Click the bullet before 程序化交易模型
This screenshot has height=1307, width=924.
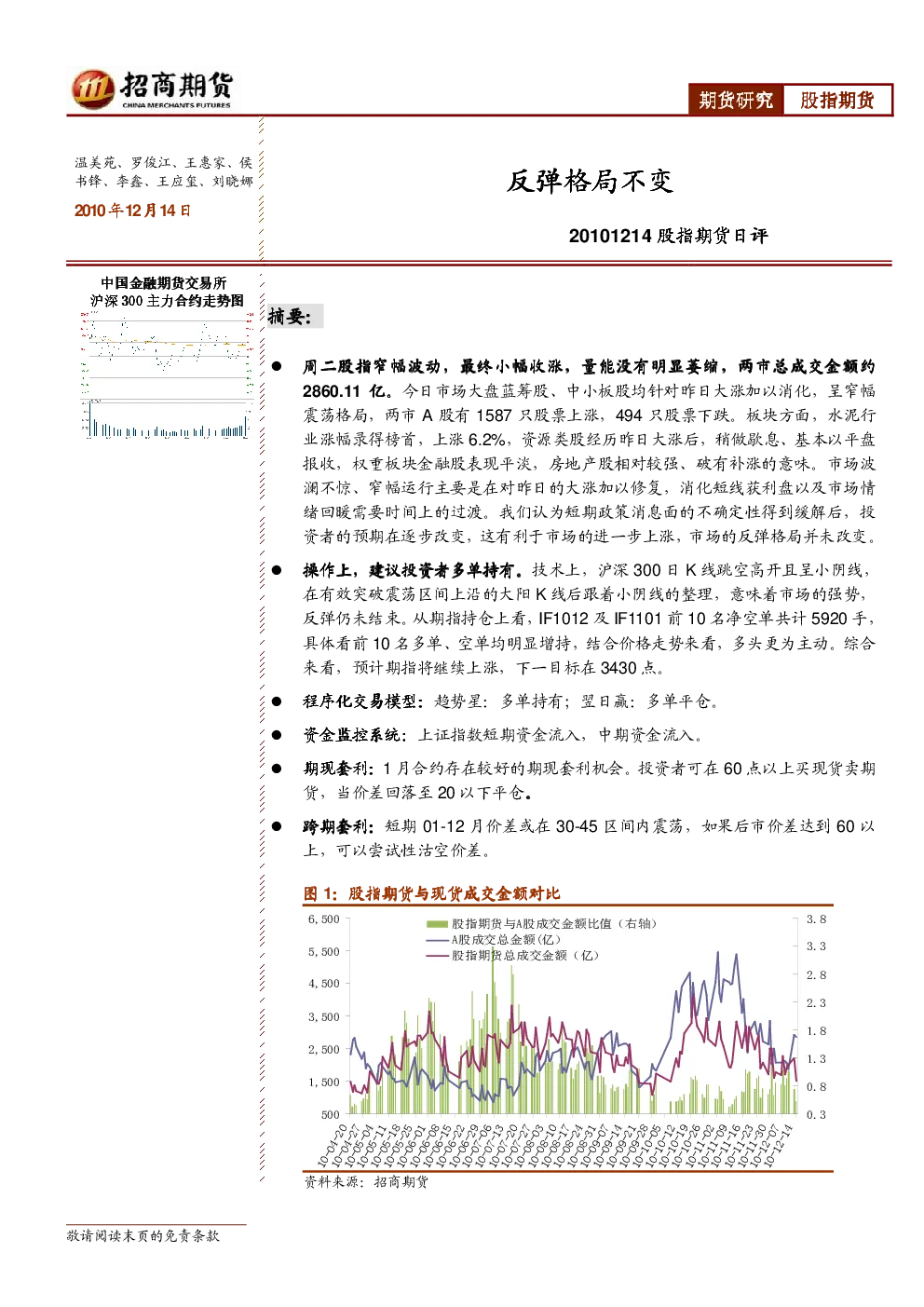(277, 701)
